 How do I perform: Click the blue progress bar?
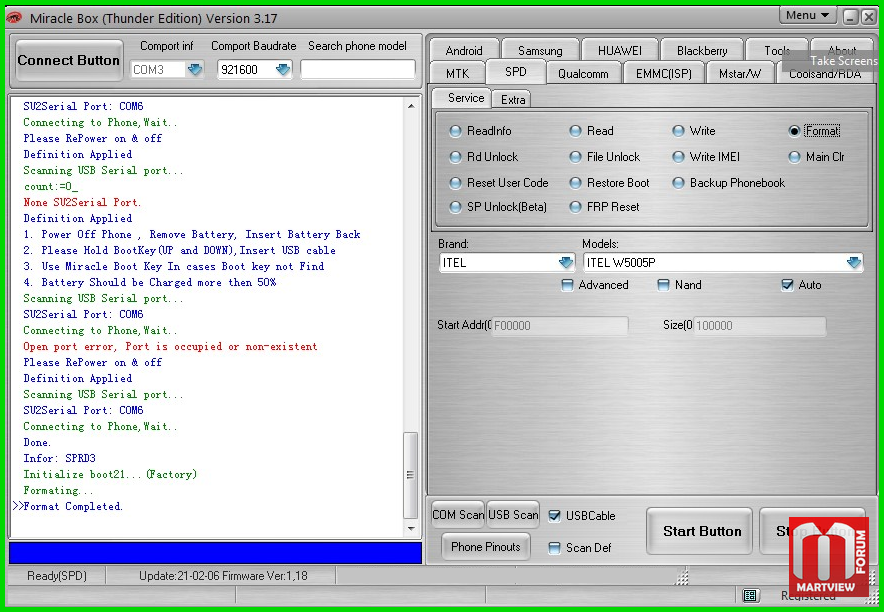coord(215,553)
